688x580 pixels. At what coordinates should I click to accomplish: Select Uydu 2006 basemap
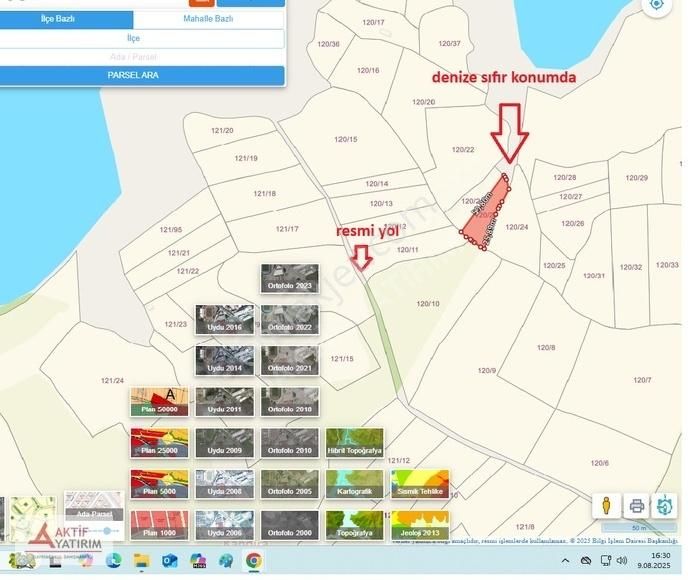coord(225,525)
